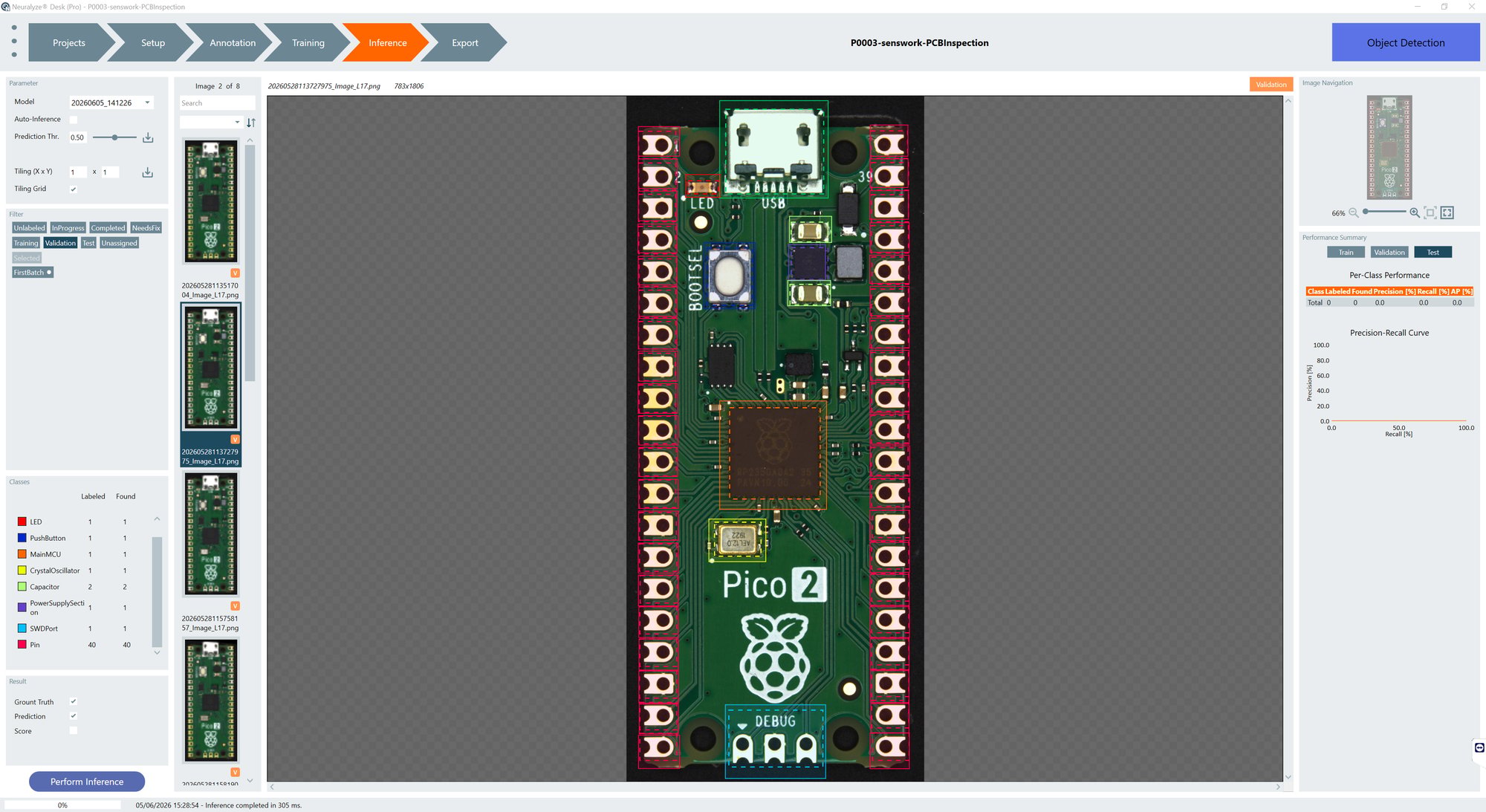The width and height of the screenshot is (1486, 812).
Task: Go to the Setup step
Action: tap(153, 42)
